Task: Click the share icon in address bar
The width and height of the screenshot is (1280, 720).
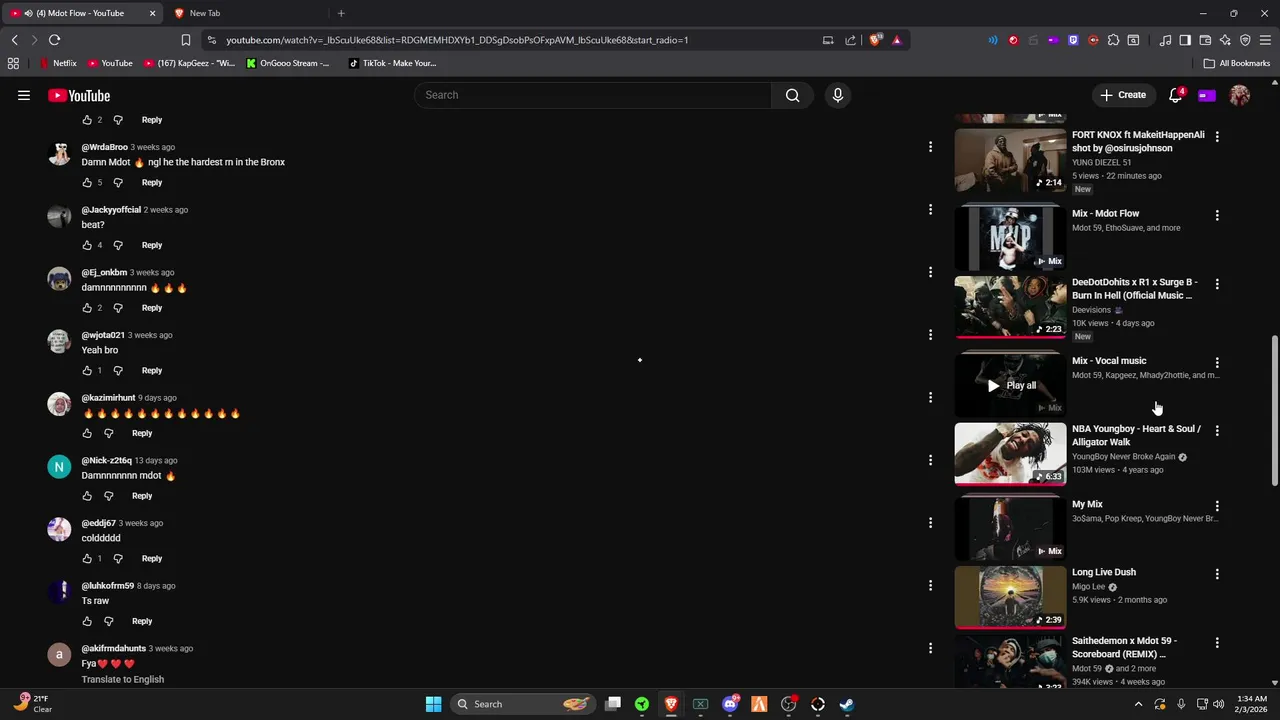Action: tap(850, 40)
